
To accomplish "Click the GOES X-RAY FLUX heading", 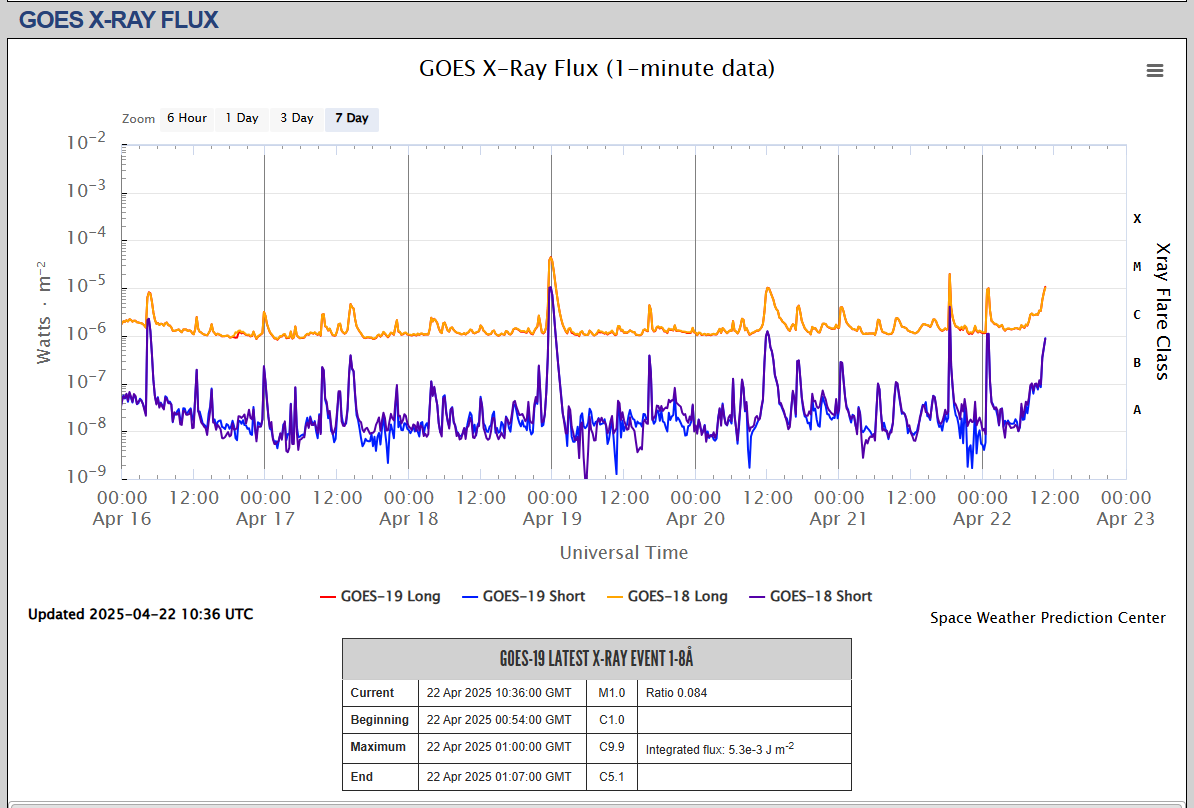I will (119, 20).
